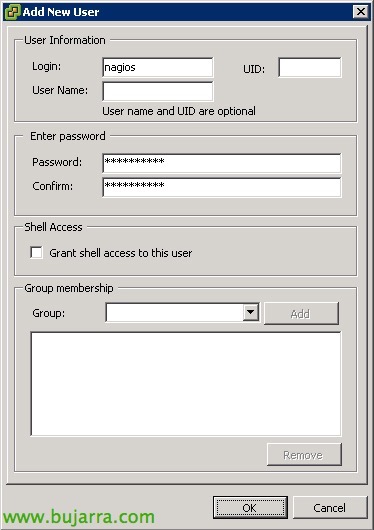Click the 'User name and UID are optional' hint
The height and width of the screenshot is (530, 374).
pos(179,111)
